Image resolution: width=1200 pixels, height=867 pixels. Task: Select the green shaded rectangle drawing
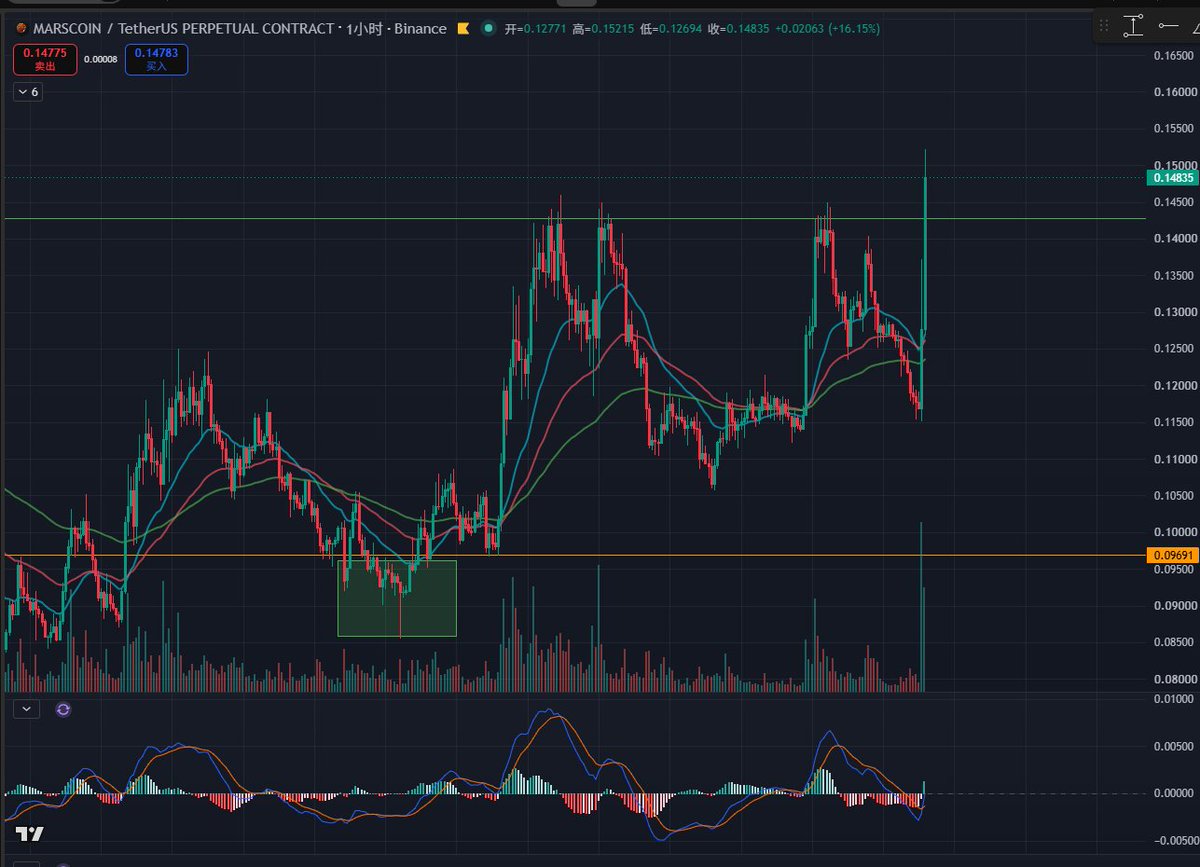pos(397,598)
